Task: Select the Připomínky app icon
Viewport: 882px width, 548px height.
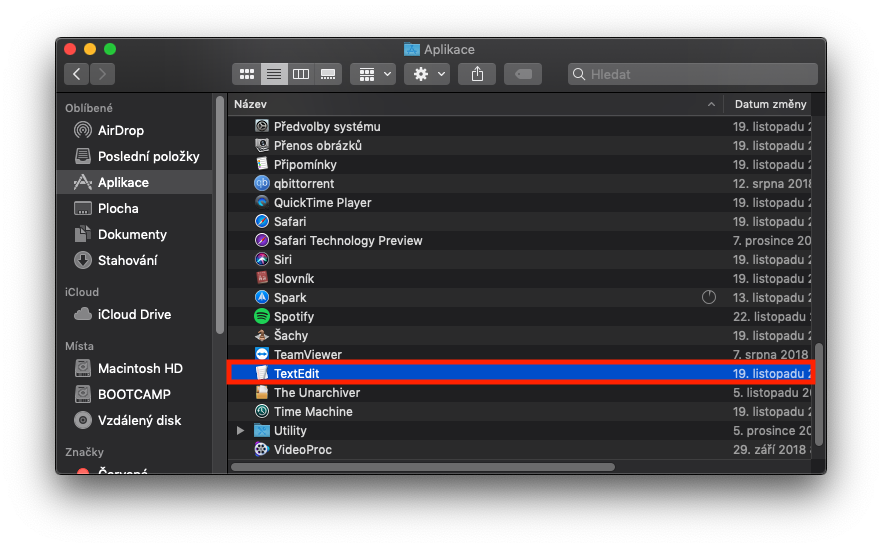Action: (262, 164)
